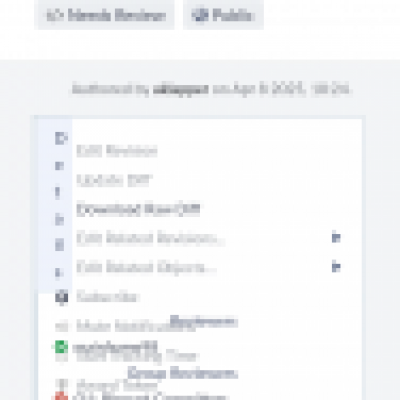Select Update Diff from the actions list
This screenshot has width=400, height=400.
(114, 180)
